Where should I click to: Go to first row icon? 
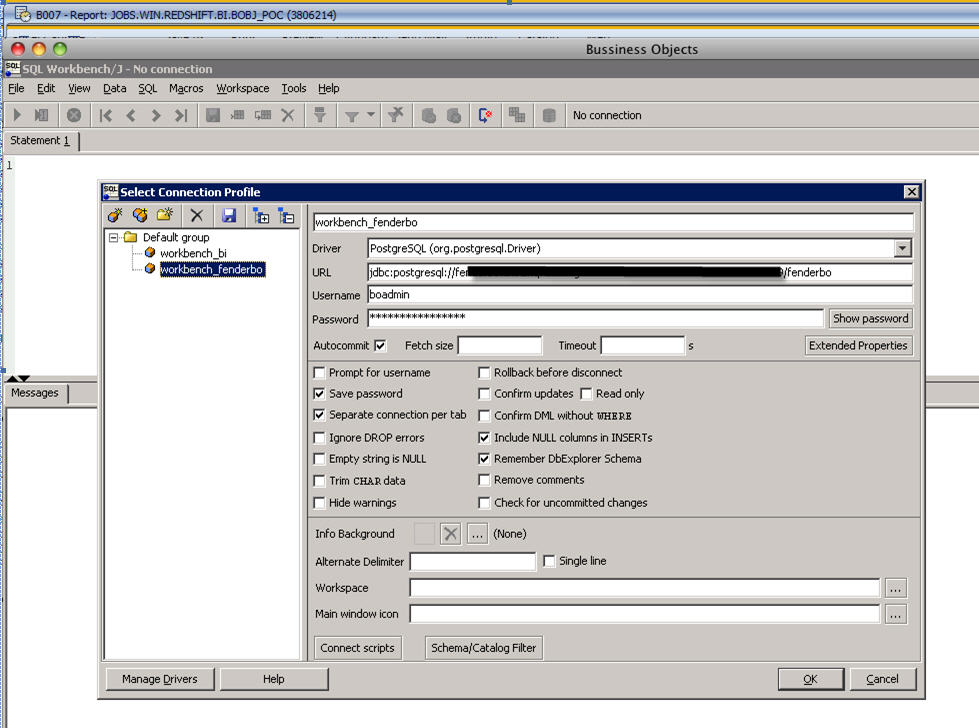pyautogui.click(x=106, y=115)
